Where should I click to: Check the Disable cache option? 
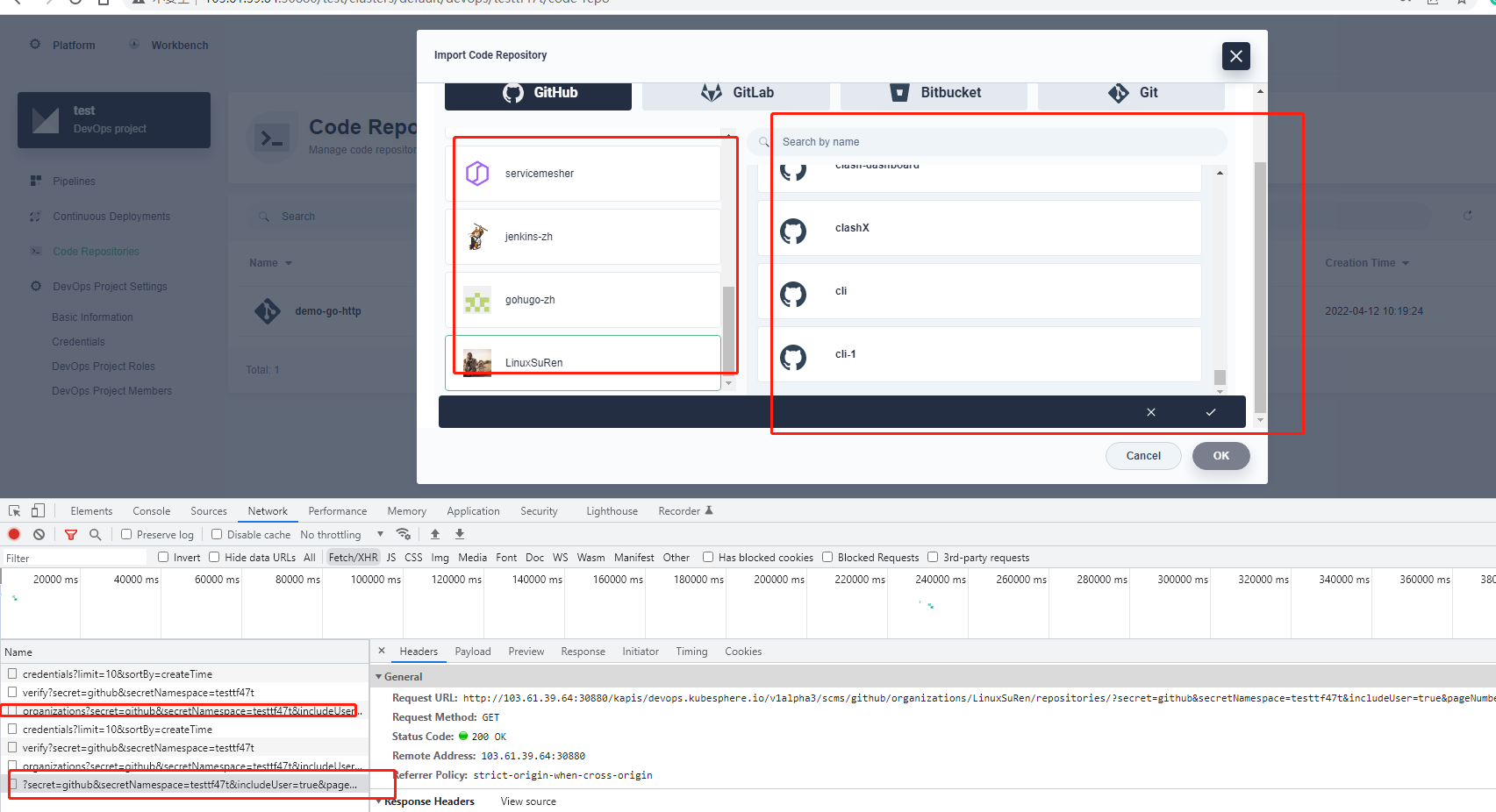(216, 534)
